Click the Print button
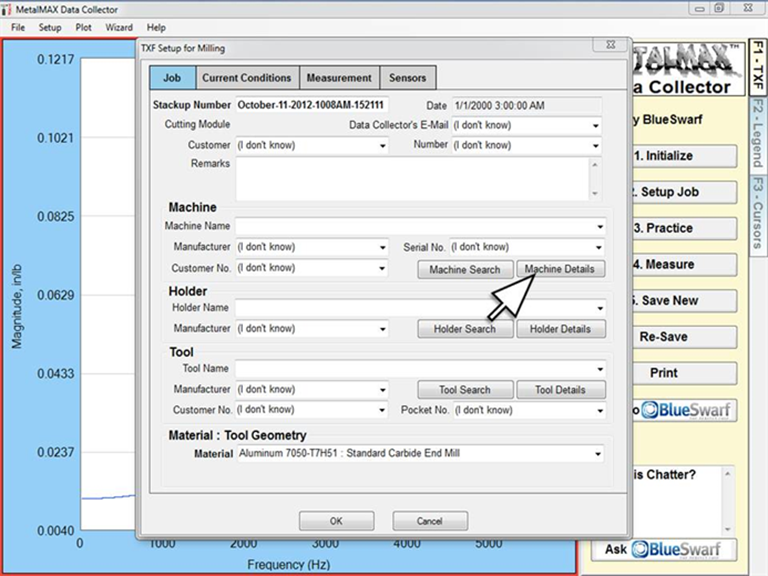The height and width of the screenshot is (576, 768). [x=684, y=374]
